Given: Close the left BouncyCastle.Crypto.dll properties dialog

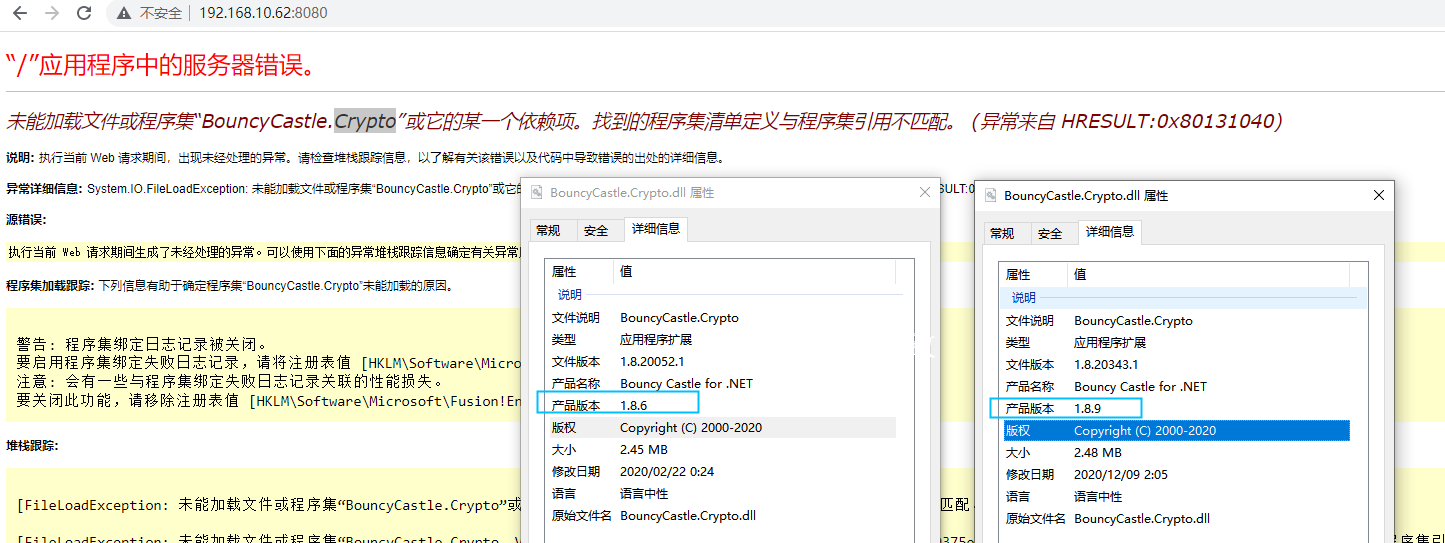Looking at the screenshot, I should [x=924, y=193].
